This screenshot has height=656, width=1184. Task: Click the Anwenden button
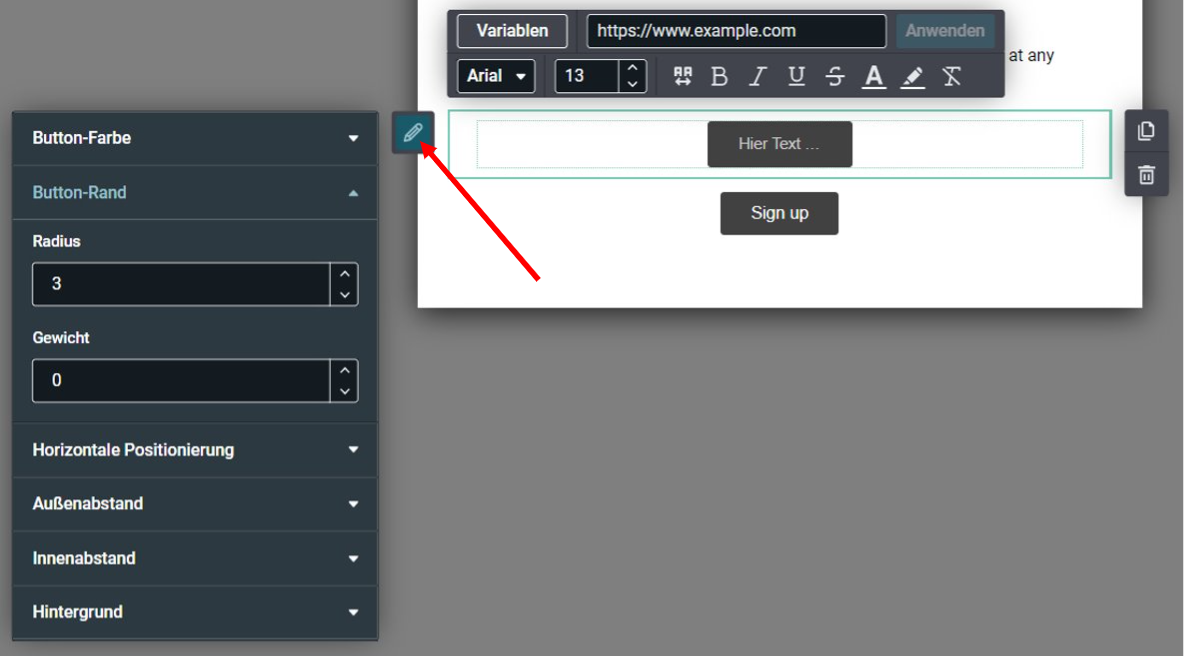click(x=945, y=31)
